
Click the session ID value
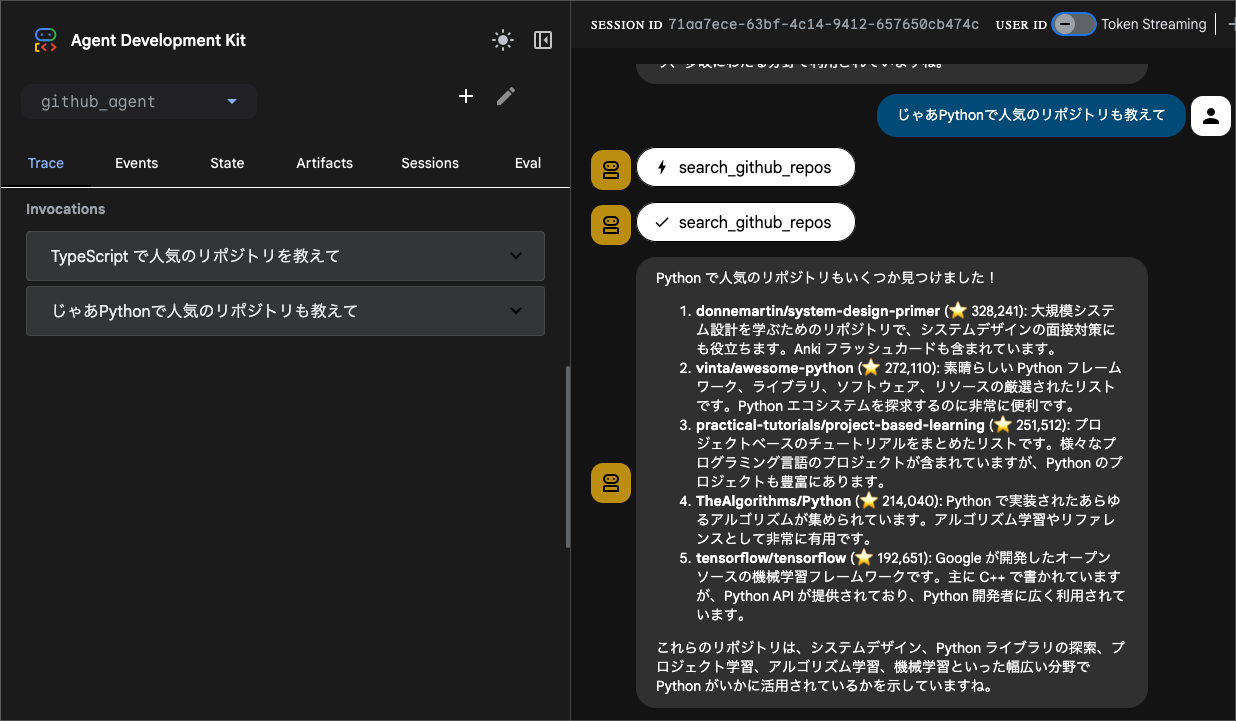pyautogui.click(x=824, y=25)
